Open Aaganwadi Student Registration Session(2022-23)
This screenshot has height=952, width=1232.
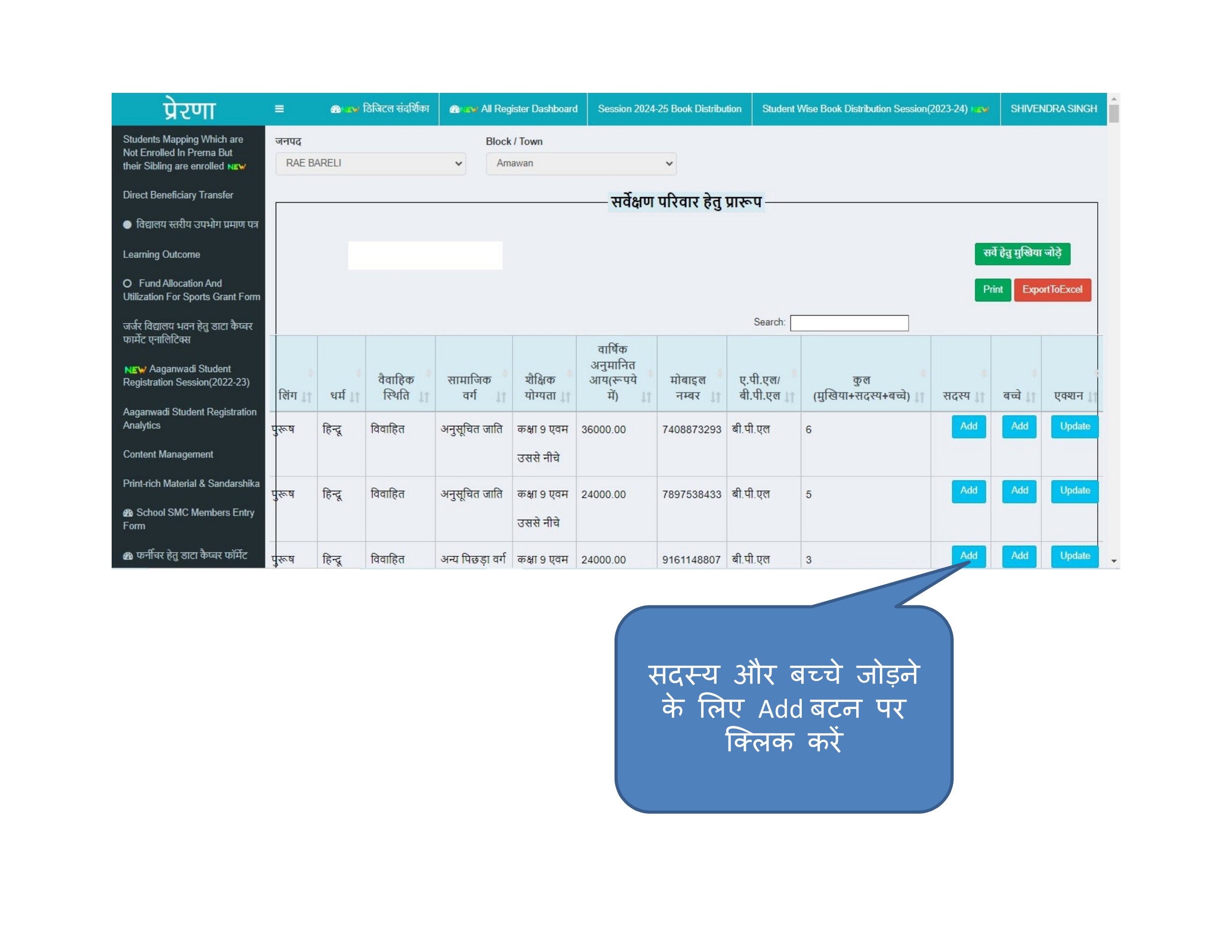point(186,375)
